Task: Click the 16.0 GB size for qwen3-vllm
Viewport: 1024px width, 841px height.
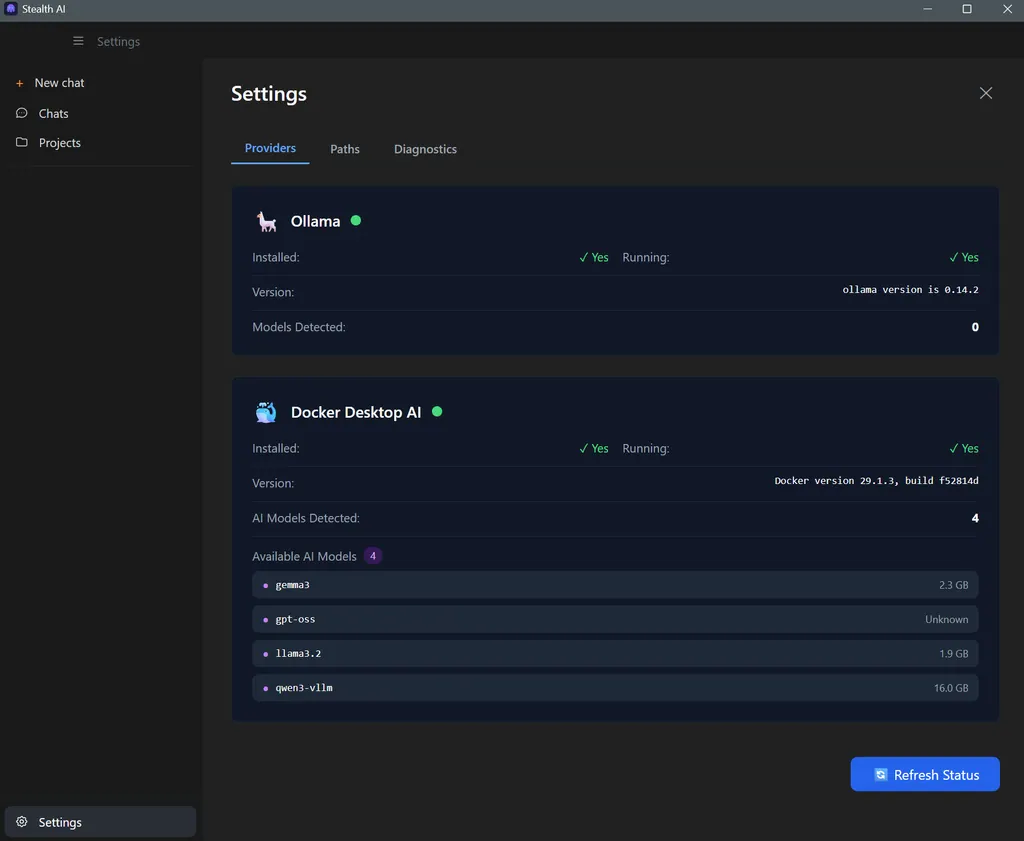Action: pyautogui.click(x=951, y=688)
